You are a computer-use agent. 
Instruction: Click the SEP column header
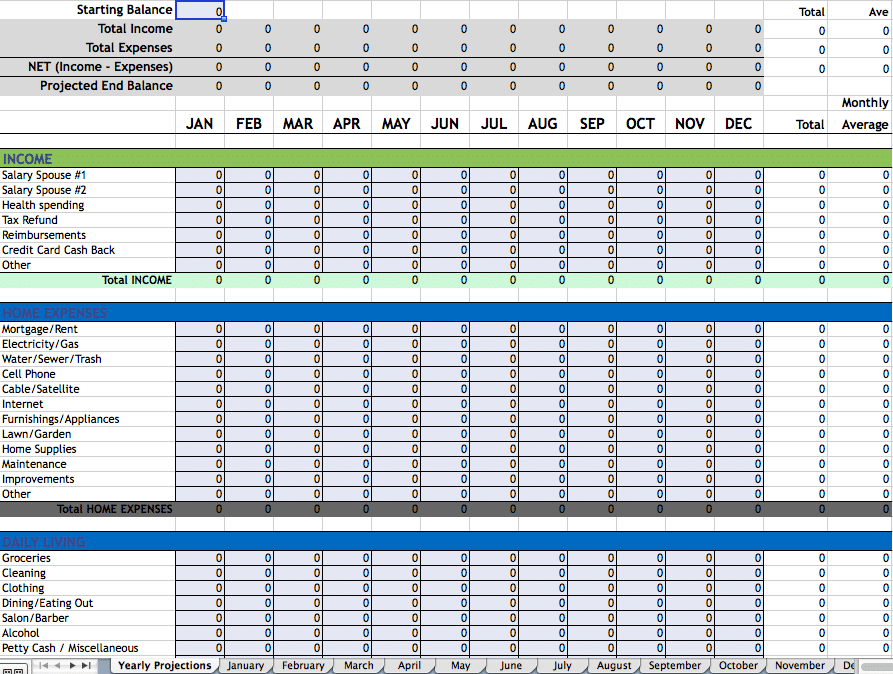coord(592,124)
